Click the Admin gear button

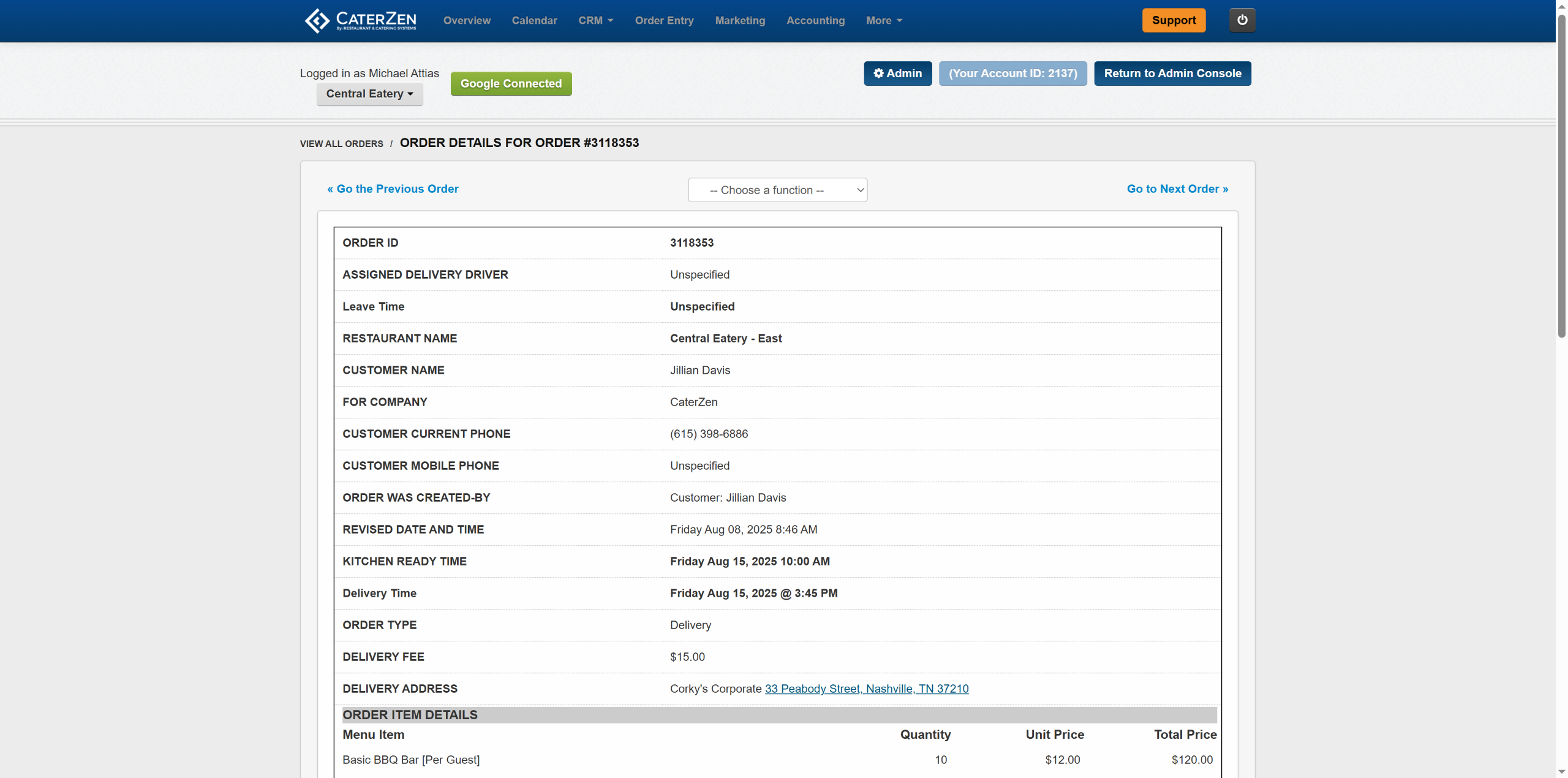[897, 74]
